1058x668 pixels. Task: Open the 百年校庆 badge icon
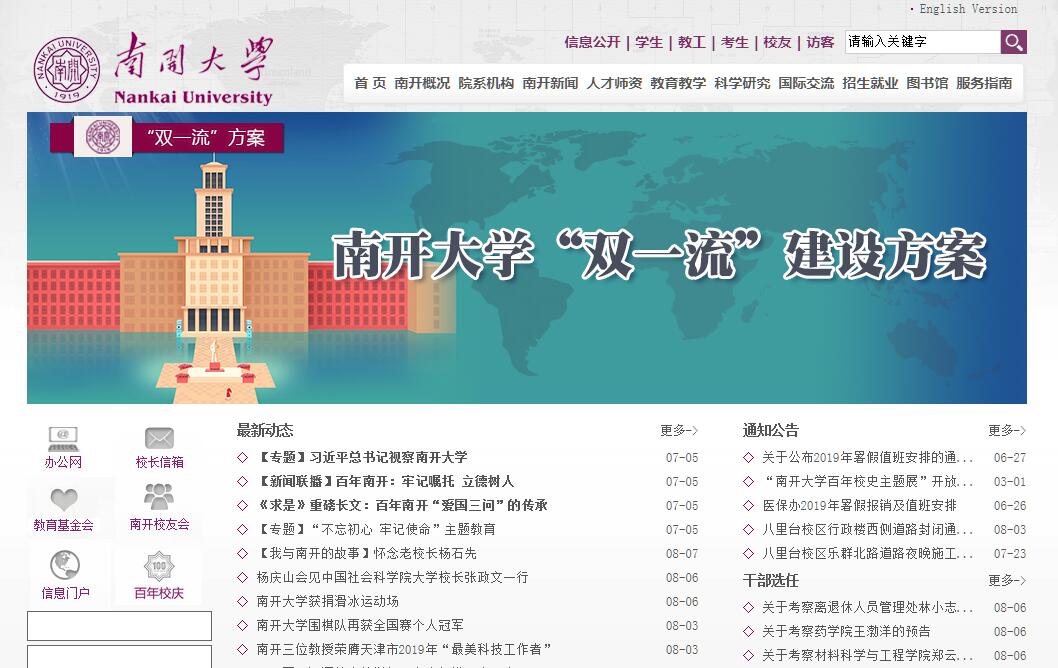[159, 568]
